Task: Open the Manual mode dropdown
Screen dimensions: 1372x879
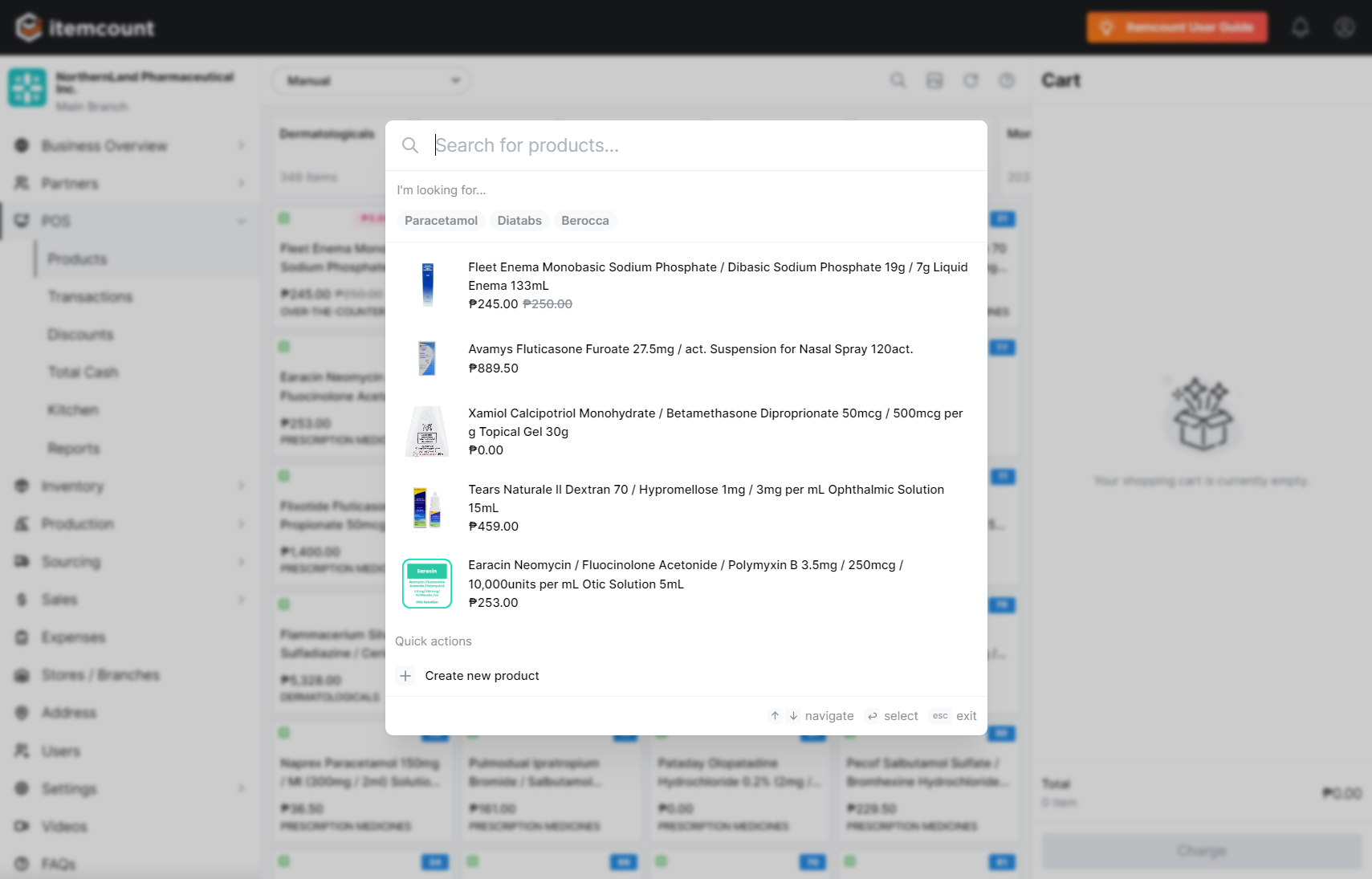Action: point(371,80)
